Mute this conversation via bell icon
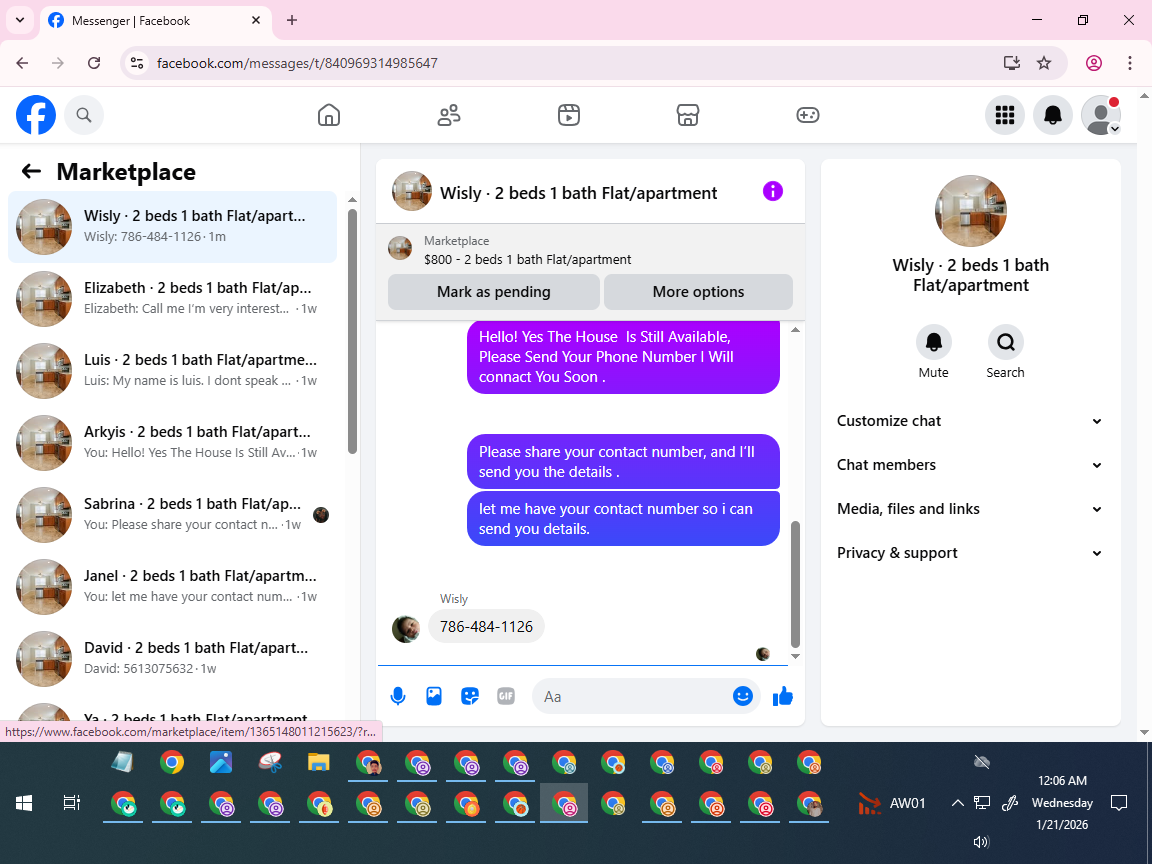 (934, 342)
